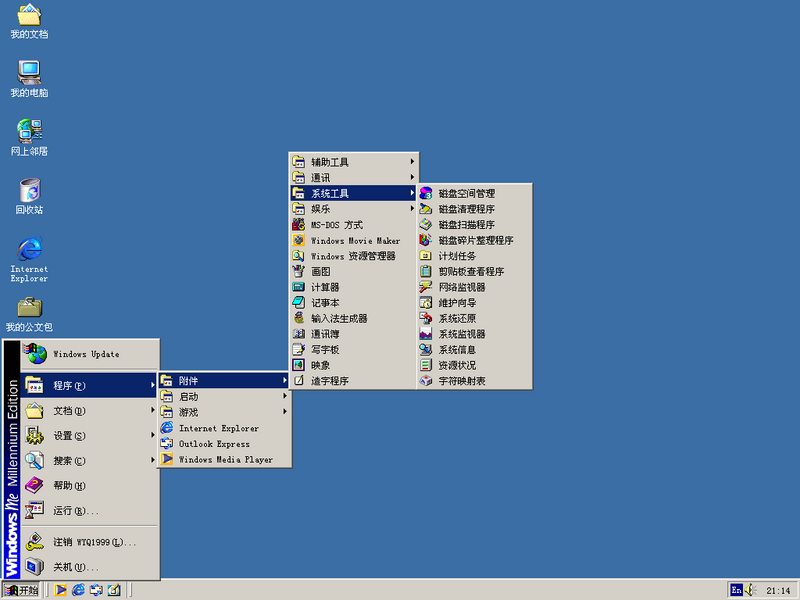The width and height of the screenshot is (800, 600).
Task: Expand 文档(D) documents submenu
Action: pos(89,410)
